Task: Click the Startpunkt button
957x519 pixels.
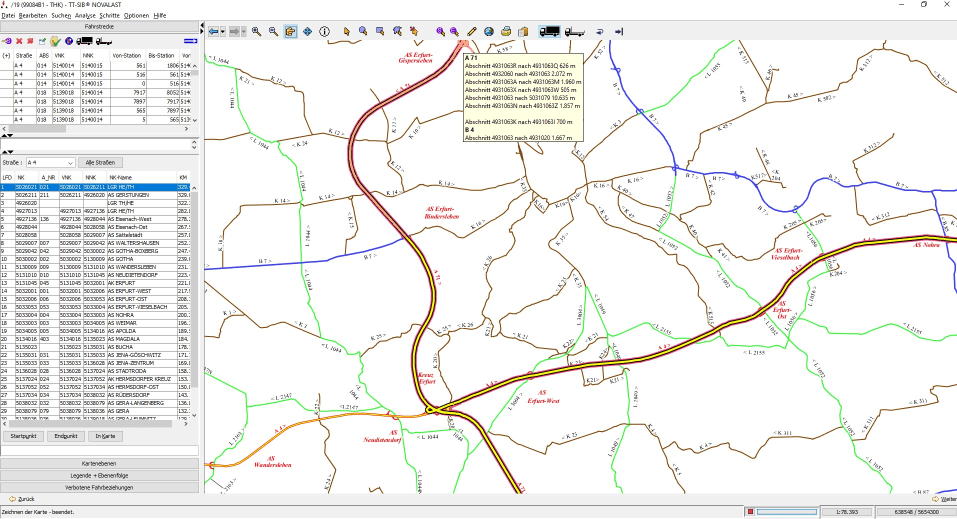Action: [x=23, y=436]
